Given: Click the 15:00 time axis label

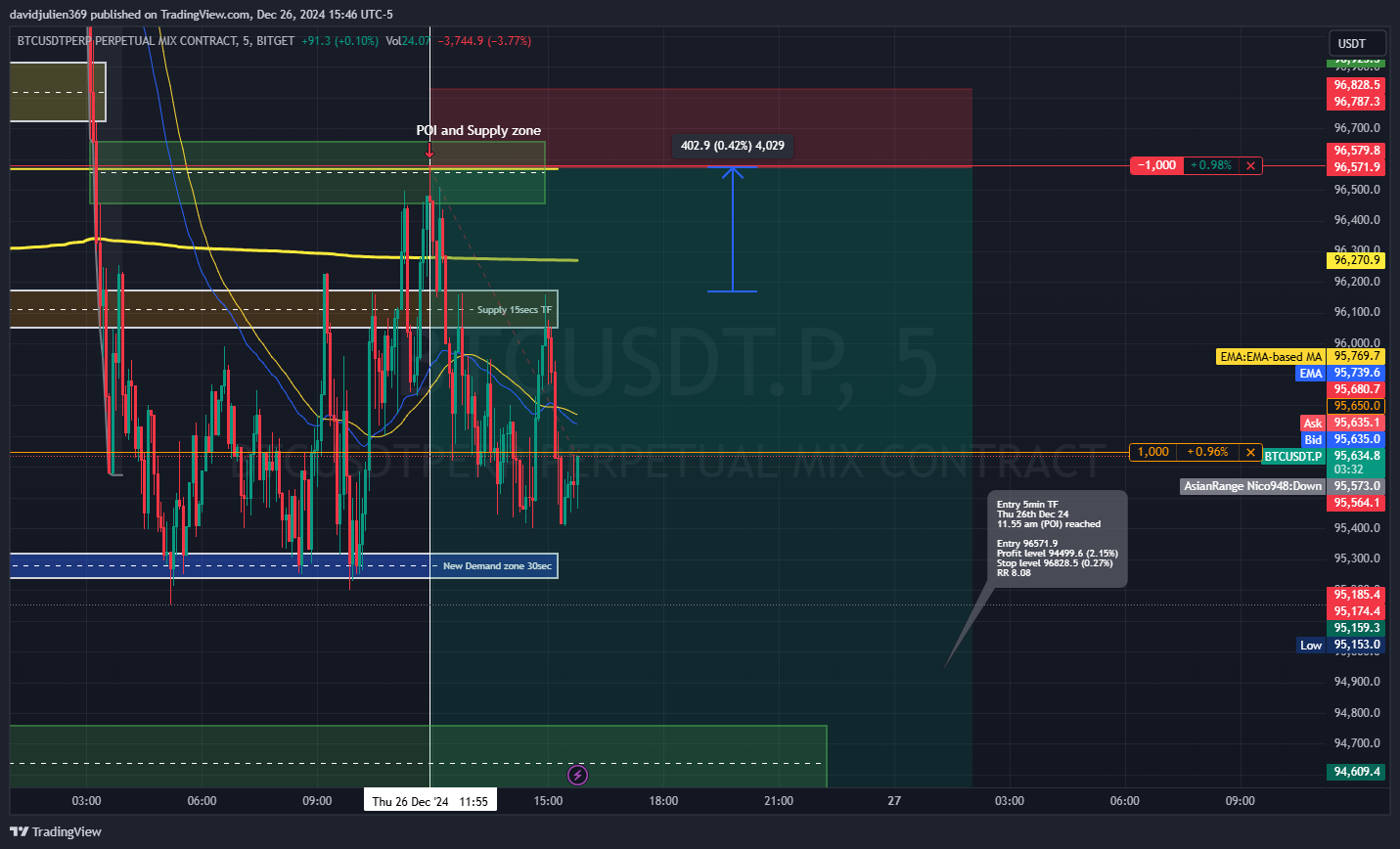Looking at the screenshot, I should pyautogui.click(x=548, y=801).
